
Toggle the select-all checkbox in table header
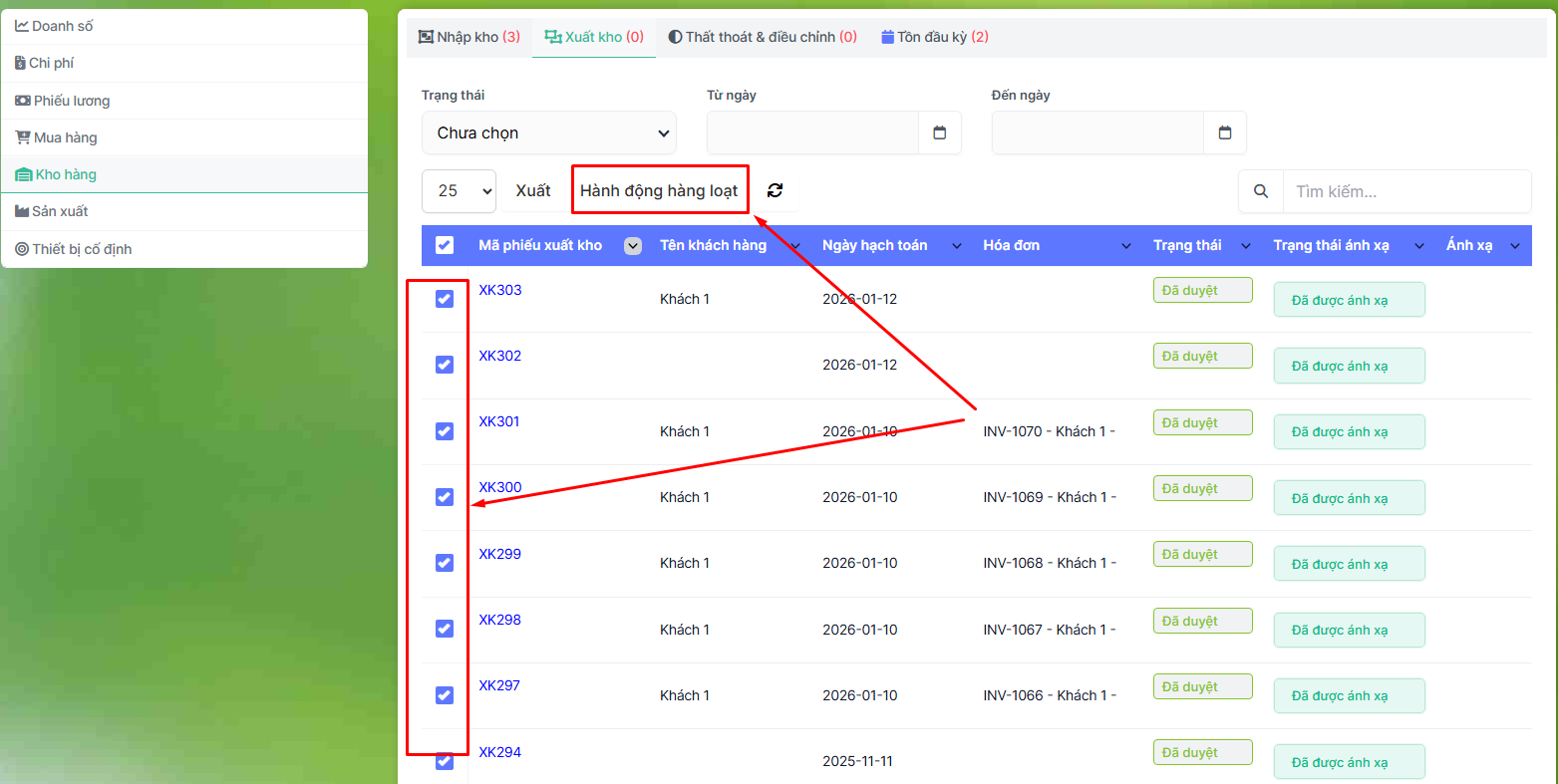coord(445,245)
